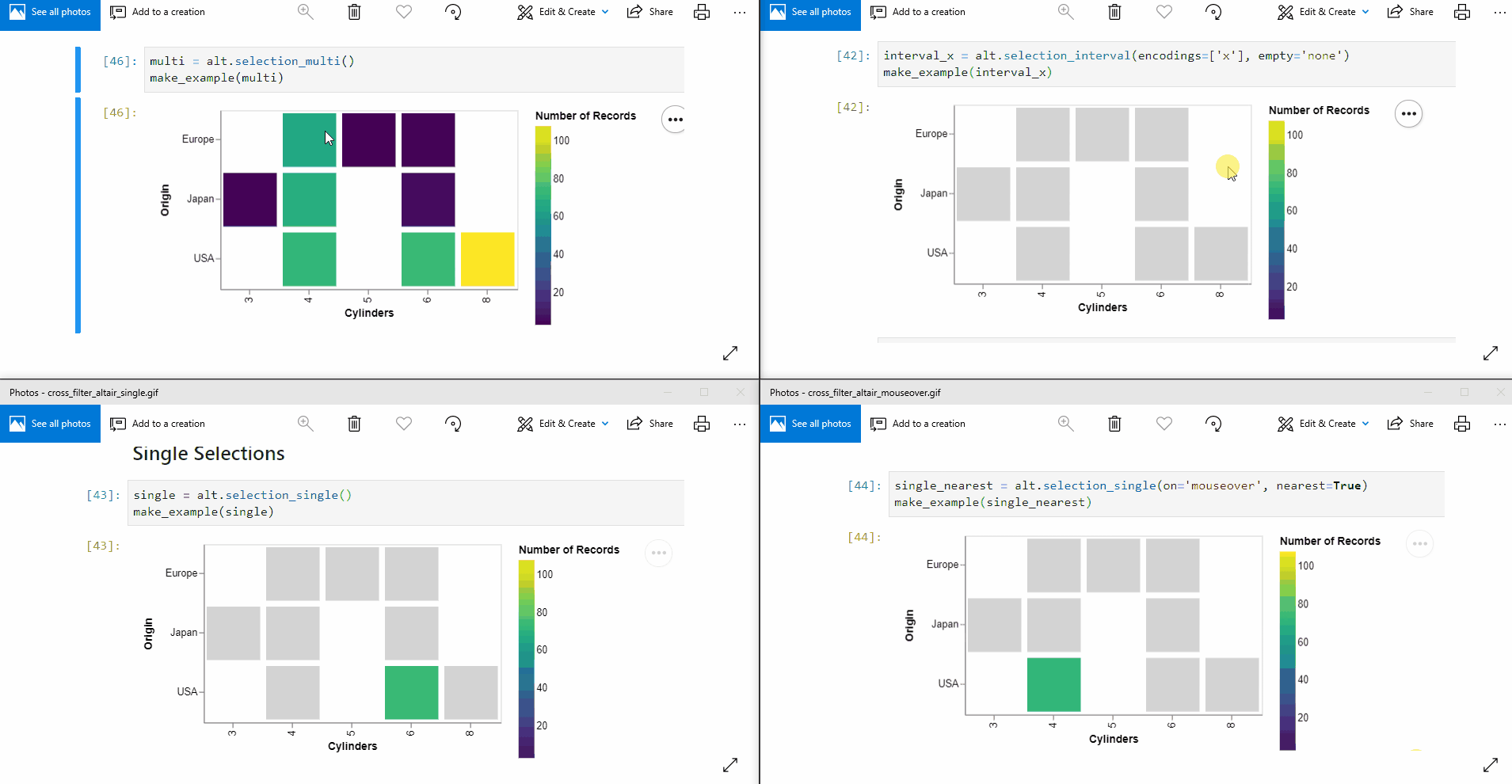Share the top-left multi selection image
The image size is (1512, 784).
649,12
